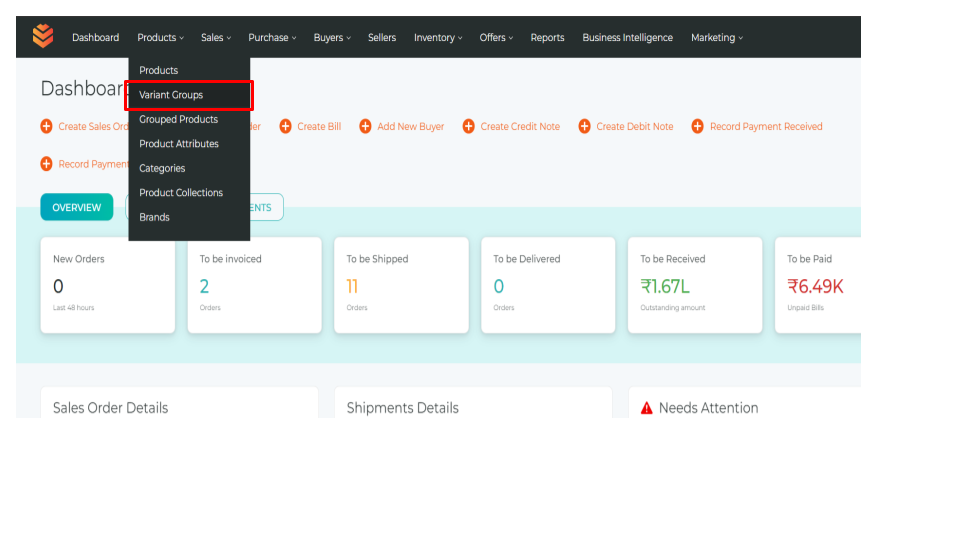Click the ₹1.67L outstanding amount value
This screenshot has height=540, width=960.
pyautogui.click(x=665, y=286)
